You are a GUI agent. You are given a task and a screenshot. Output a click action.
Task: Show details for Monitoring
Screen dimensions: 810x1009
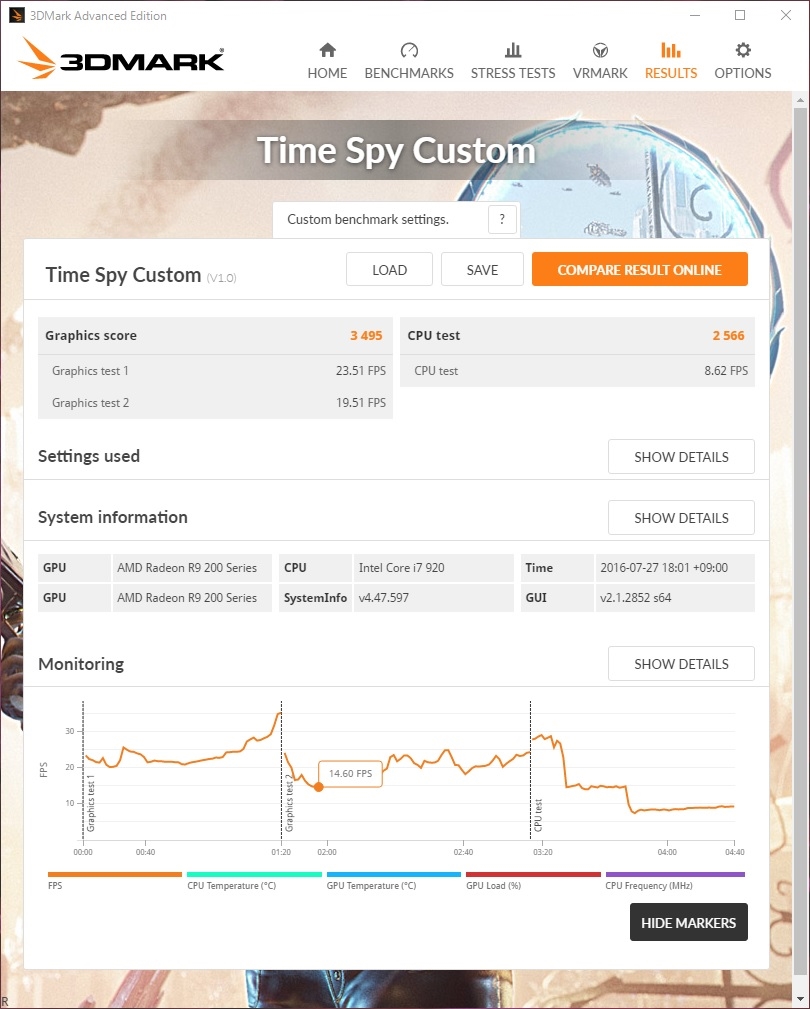[681, 663]
